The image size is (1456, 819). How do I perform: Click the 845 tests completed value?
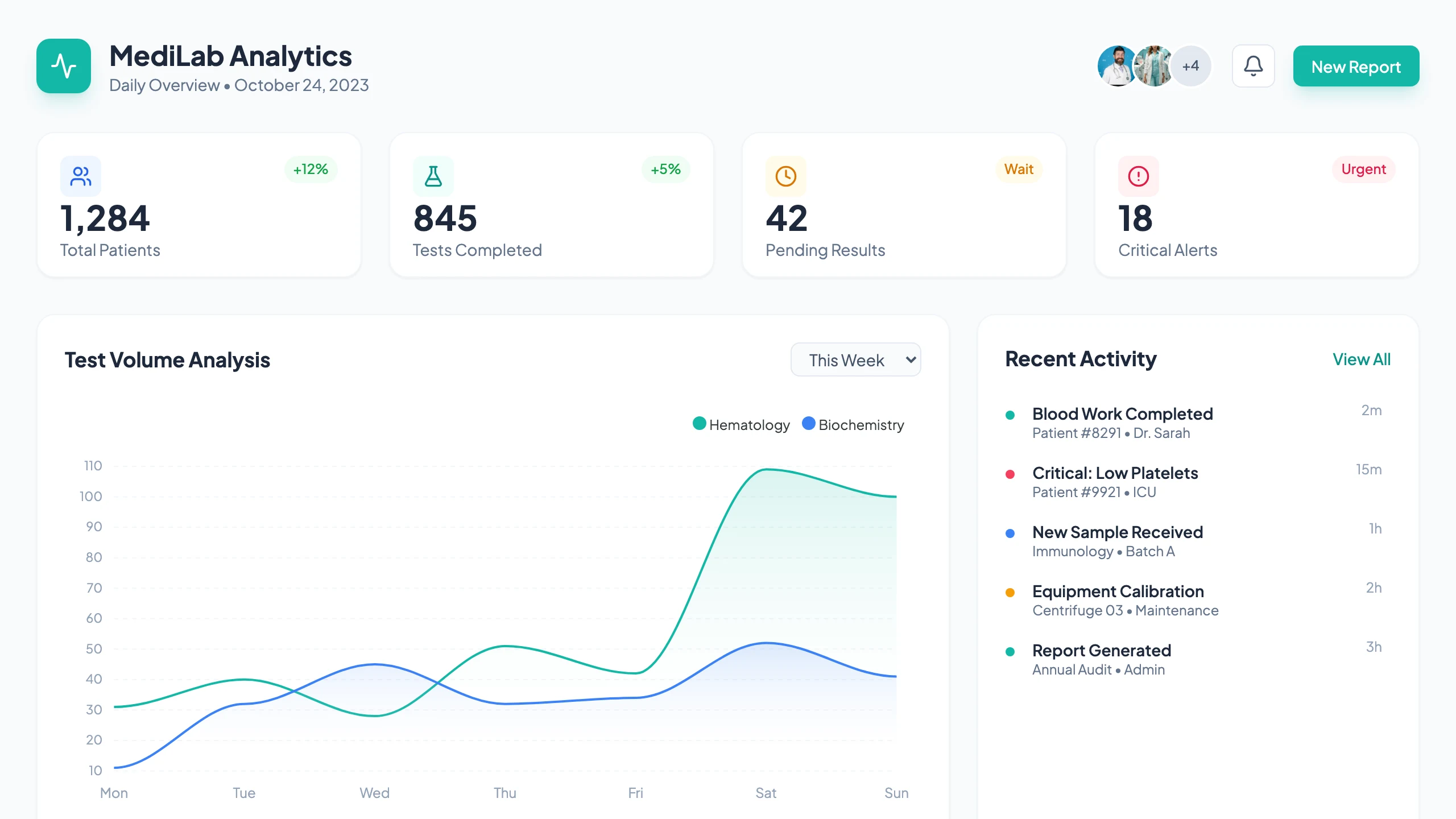(x=445, y=219)
